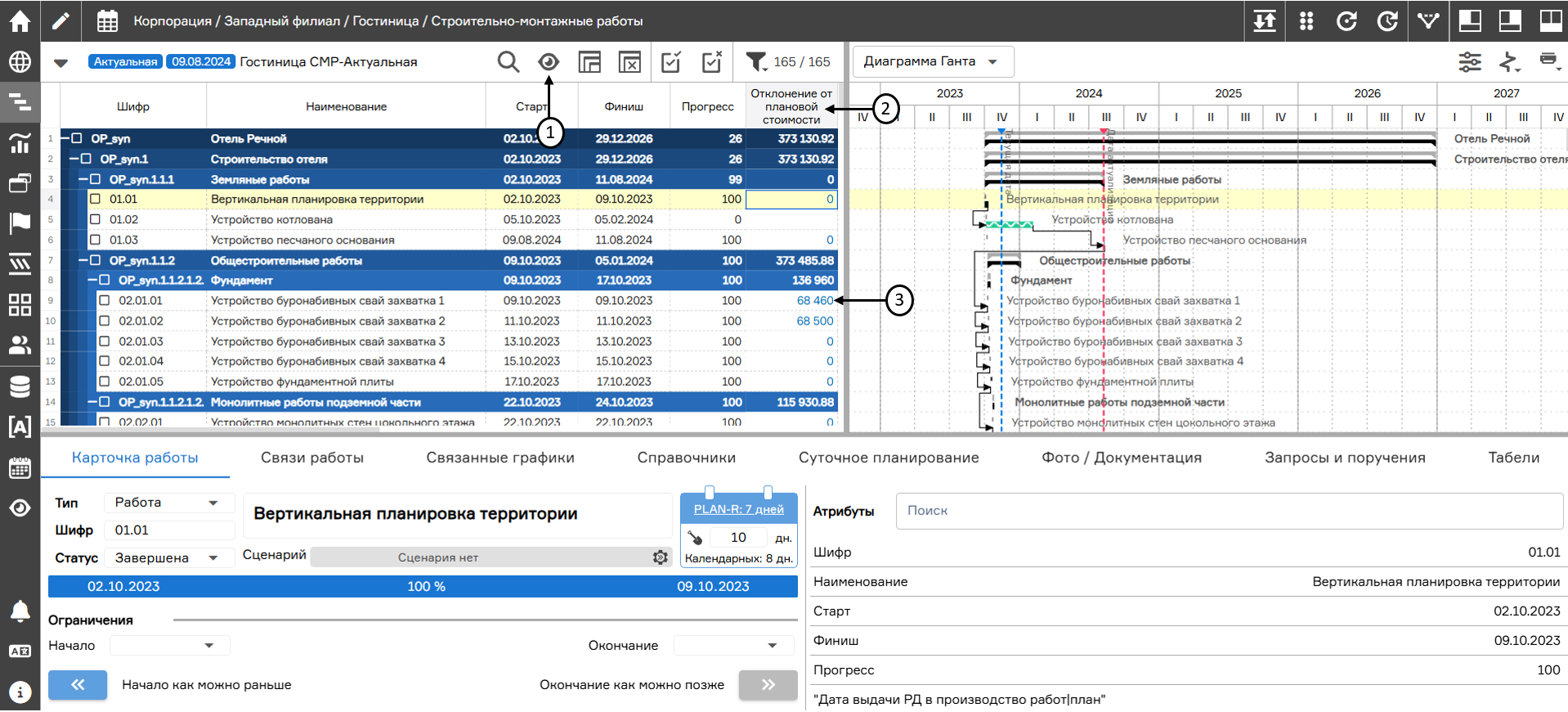Switch to Карточка работы tab
Screen dimensions: 1568x712
(135, 458)
